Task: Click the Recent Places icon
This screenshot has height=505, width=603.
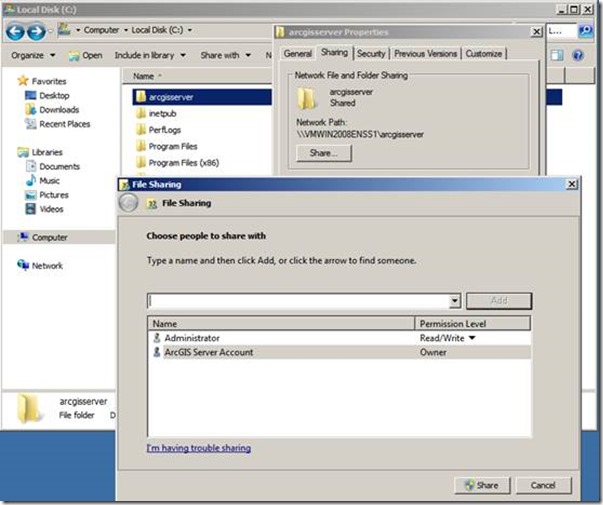Action: point(30,123)
